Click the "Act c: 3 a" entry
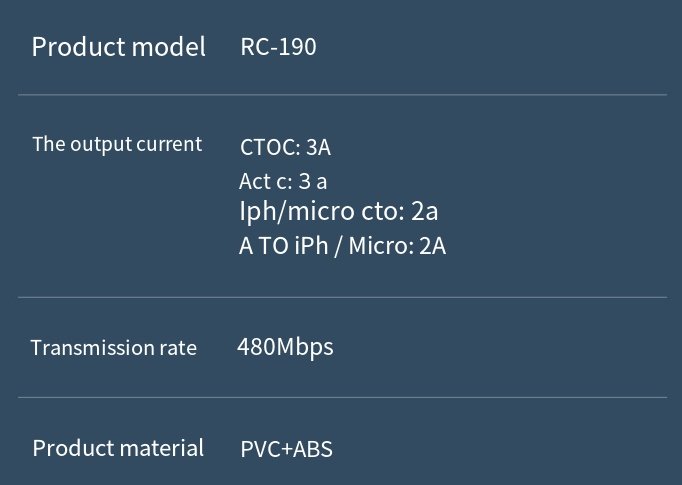This screenshot has height=485, width=682. [283, 181]
